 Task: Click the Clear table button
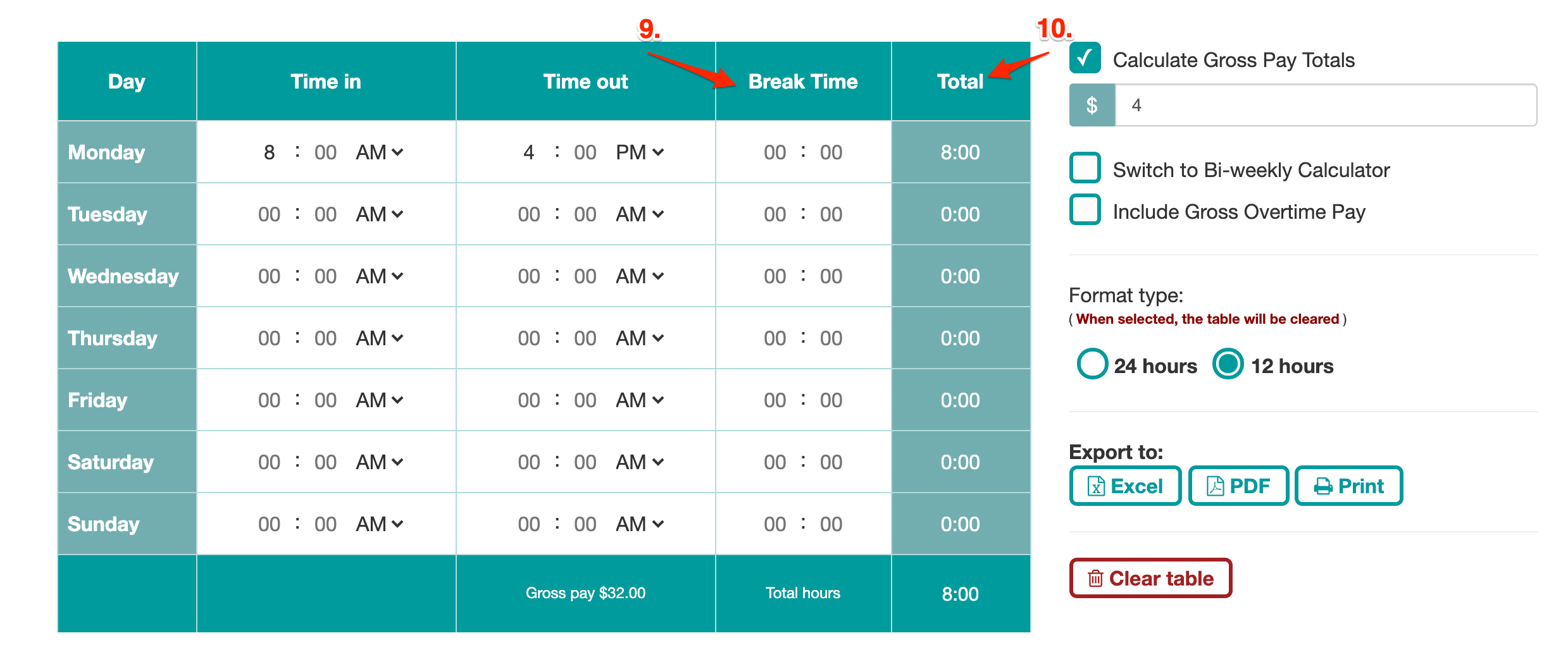pos(1150,577)
